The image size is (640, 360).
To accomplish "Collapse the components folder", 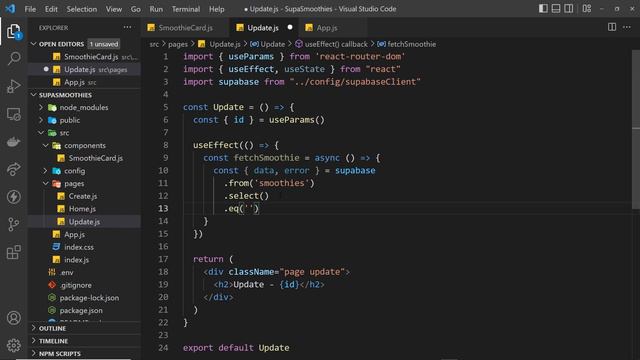I will point(85,145).
